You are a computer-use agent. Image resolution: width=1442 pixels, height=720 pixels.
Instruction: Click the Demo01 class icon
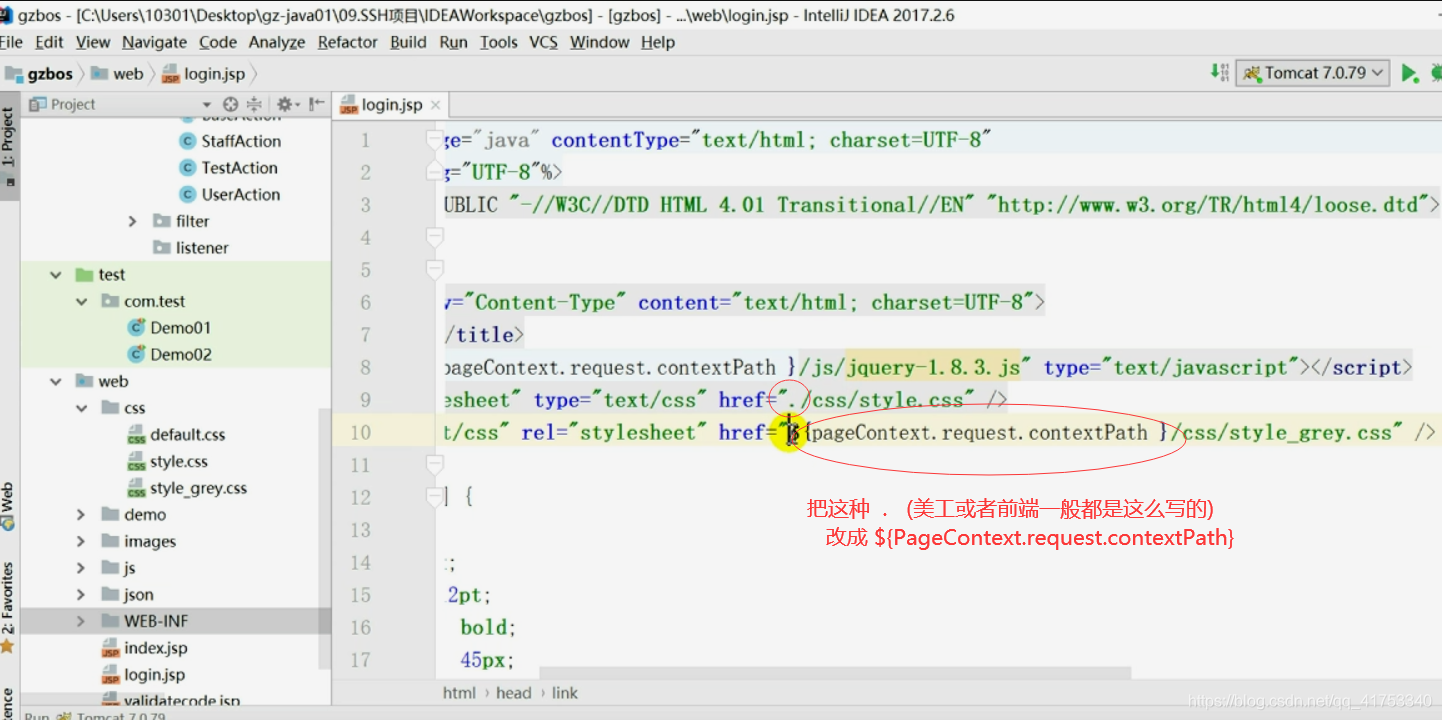pyautogui.click(x=137, y=327)
